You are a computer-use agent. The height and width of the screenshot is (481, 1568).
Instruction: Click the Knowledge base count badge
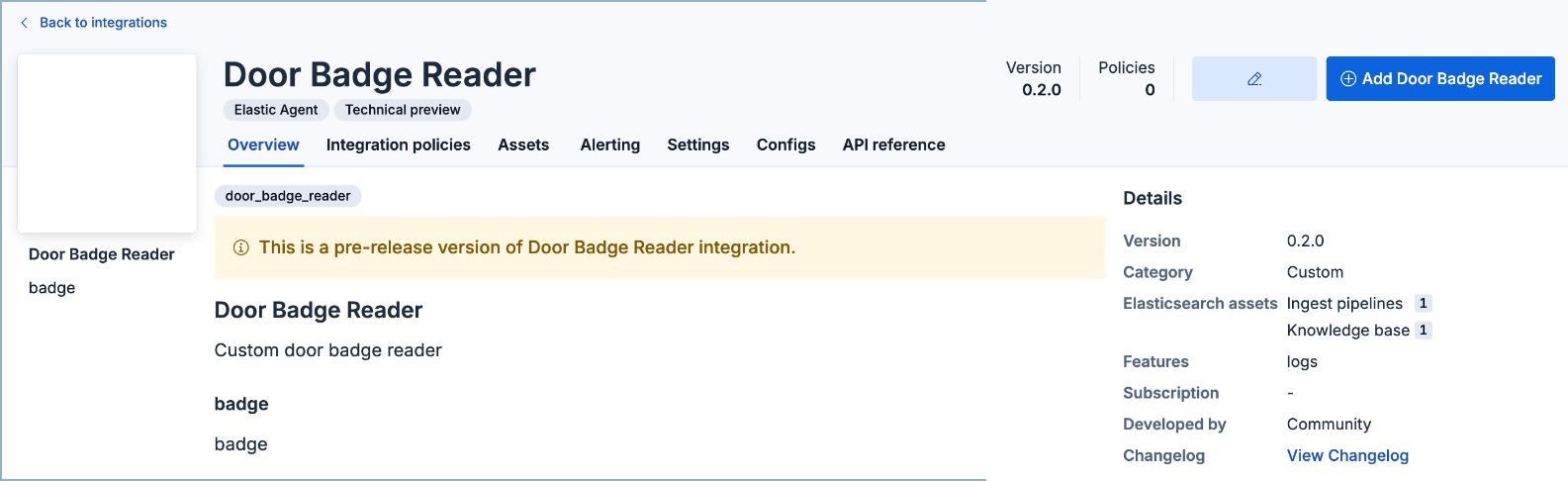(x=1423, y=331)
